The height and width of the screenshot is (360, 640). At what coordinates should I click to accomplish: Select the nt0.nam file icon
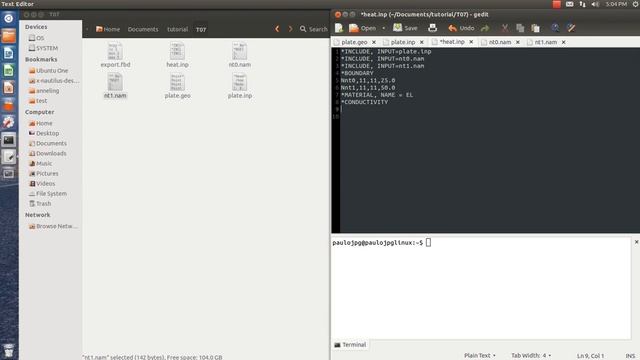pyautogui.click(x=240, y=55)
